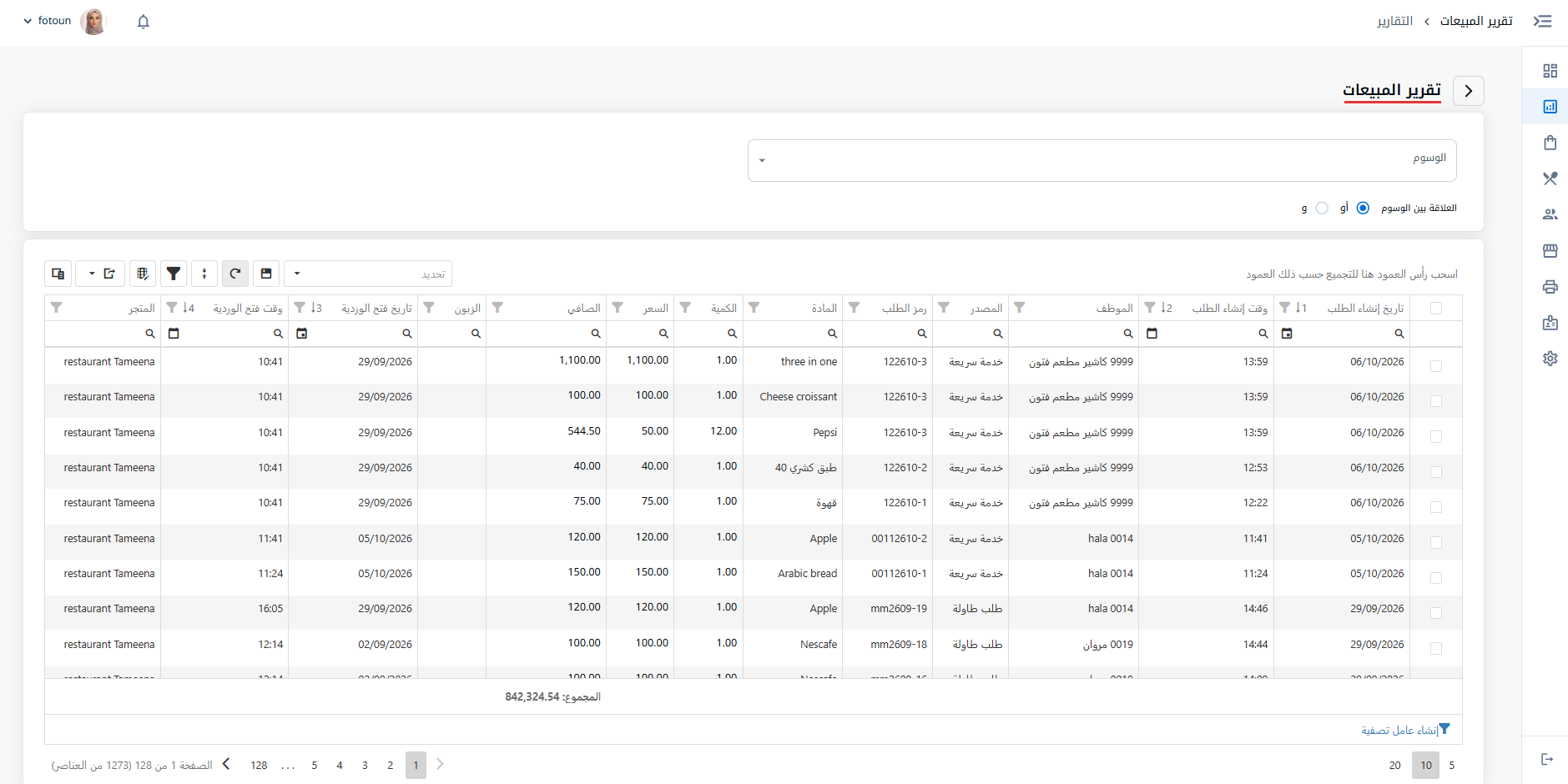Expand the الوسوم tags dropdown
Screen dimensions: 1568x784
(x=1102, y=160)
